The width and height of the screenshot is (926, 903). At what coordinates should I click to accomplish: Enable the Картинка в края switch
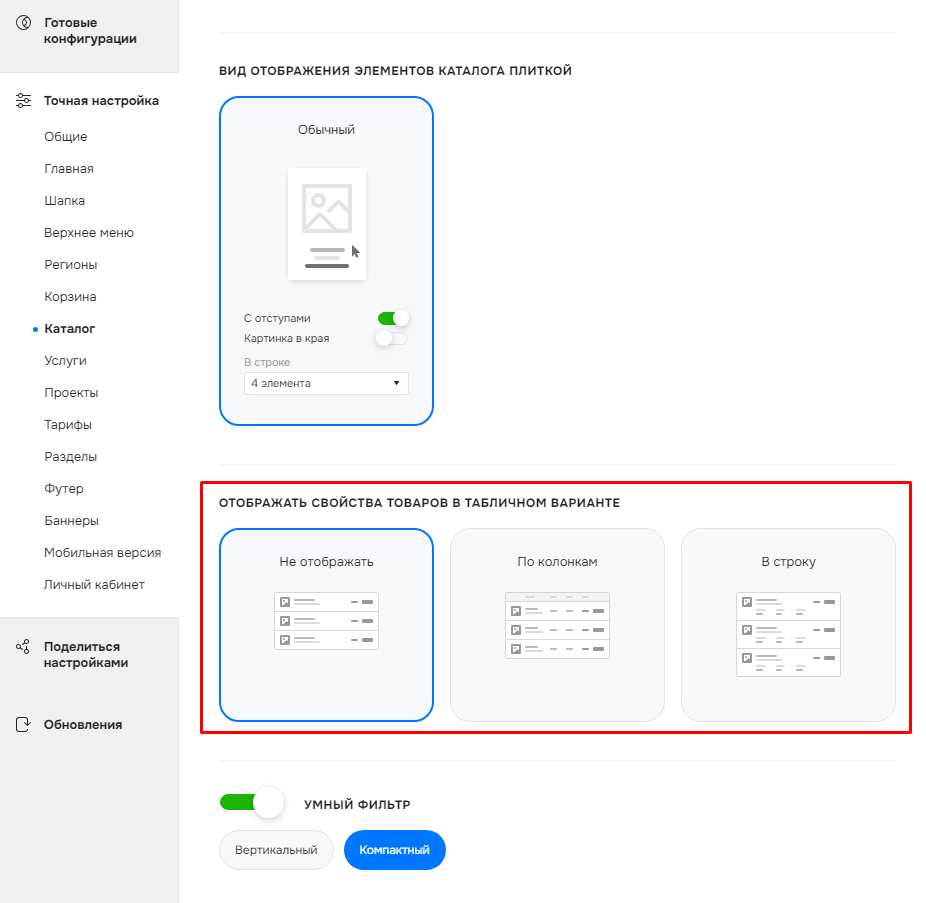[392, 338]
